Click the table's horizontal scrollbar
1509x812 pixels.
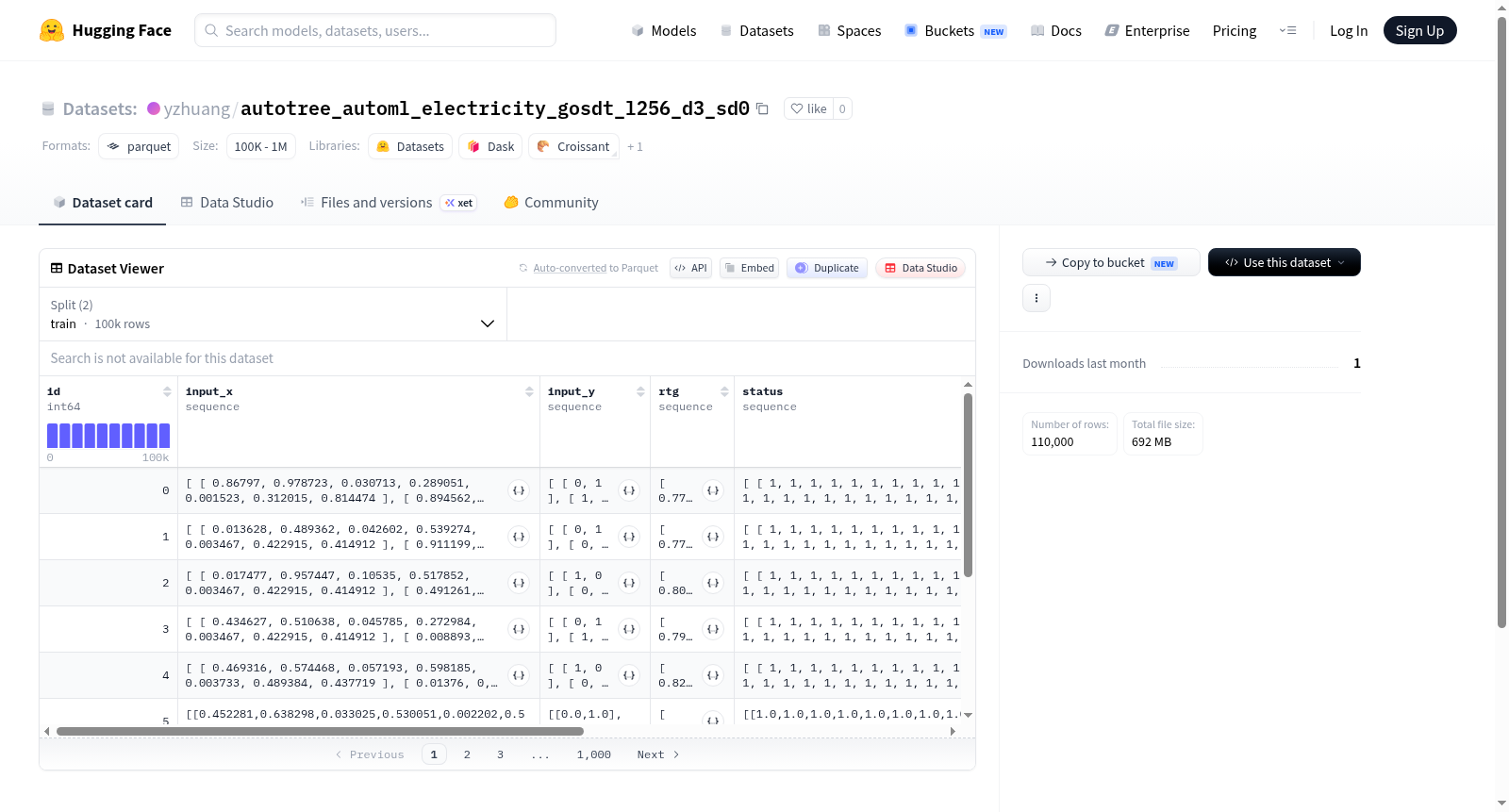[320, 731]
